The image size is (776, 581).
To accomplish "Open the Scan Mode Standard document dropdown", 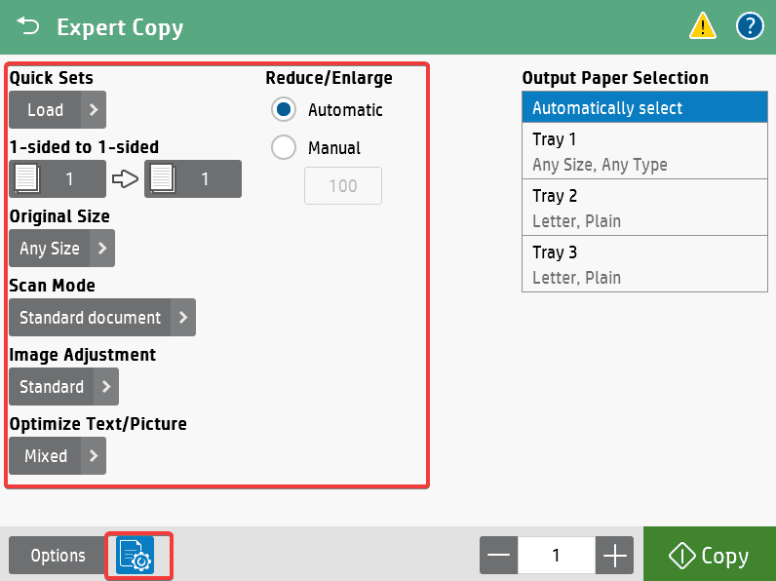I will click(x=102, y=317).
